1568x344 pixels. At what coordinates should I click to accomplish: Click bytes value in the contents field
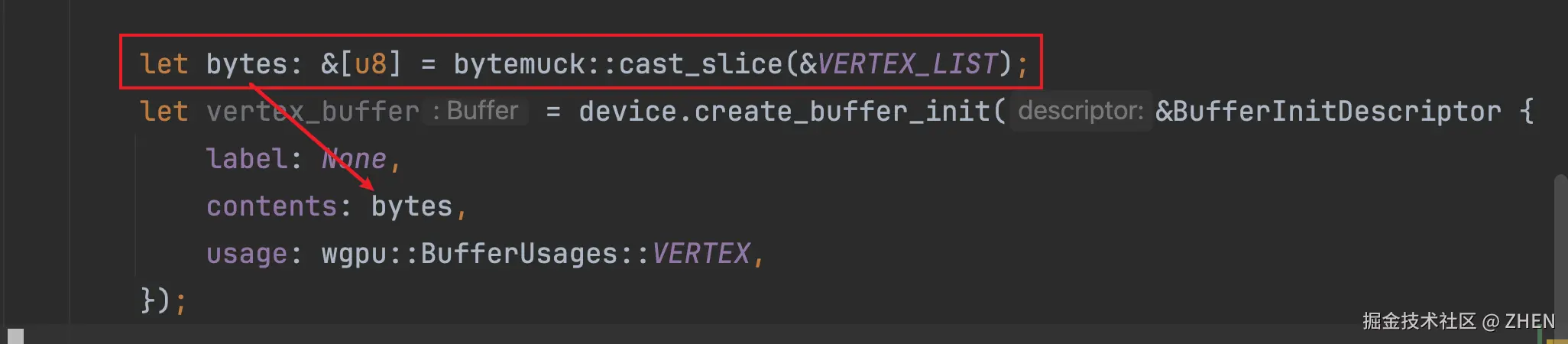tap(412, 206)
